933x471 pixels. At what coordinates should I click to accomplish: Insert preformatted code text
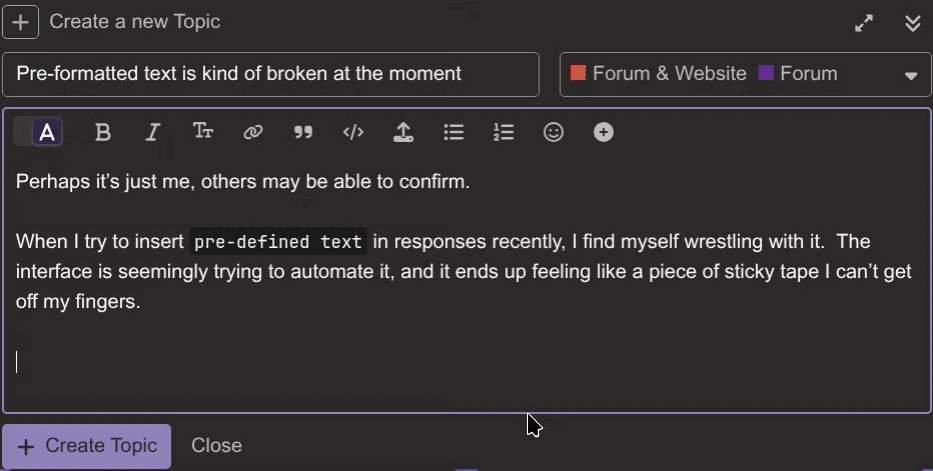click(x=353, y=132)
